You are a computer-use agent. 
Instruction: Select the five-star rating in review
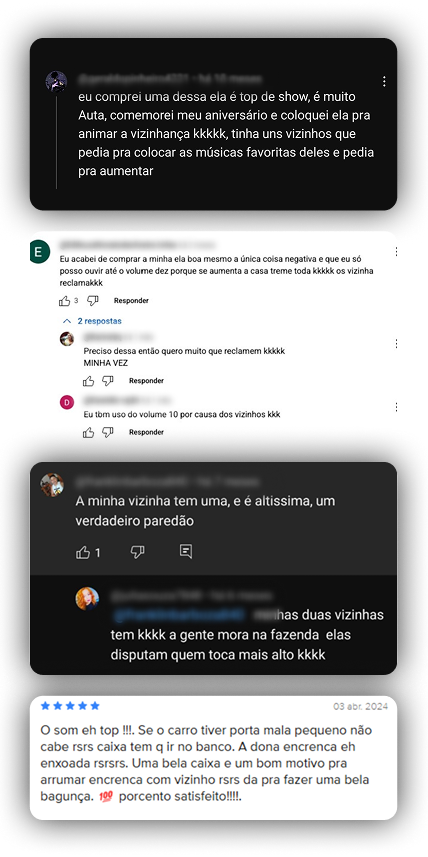70,706
